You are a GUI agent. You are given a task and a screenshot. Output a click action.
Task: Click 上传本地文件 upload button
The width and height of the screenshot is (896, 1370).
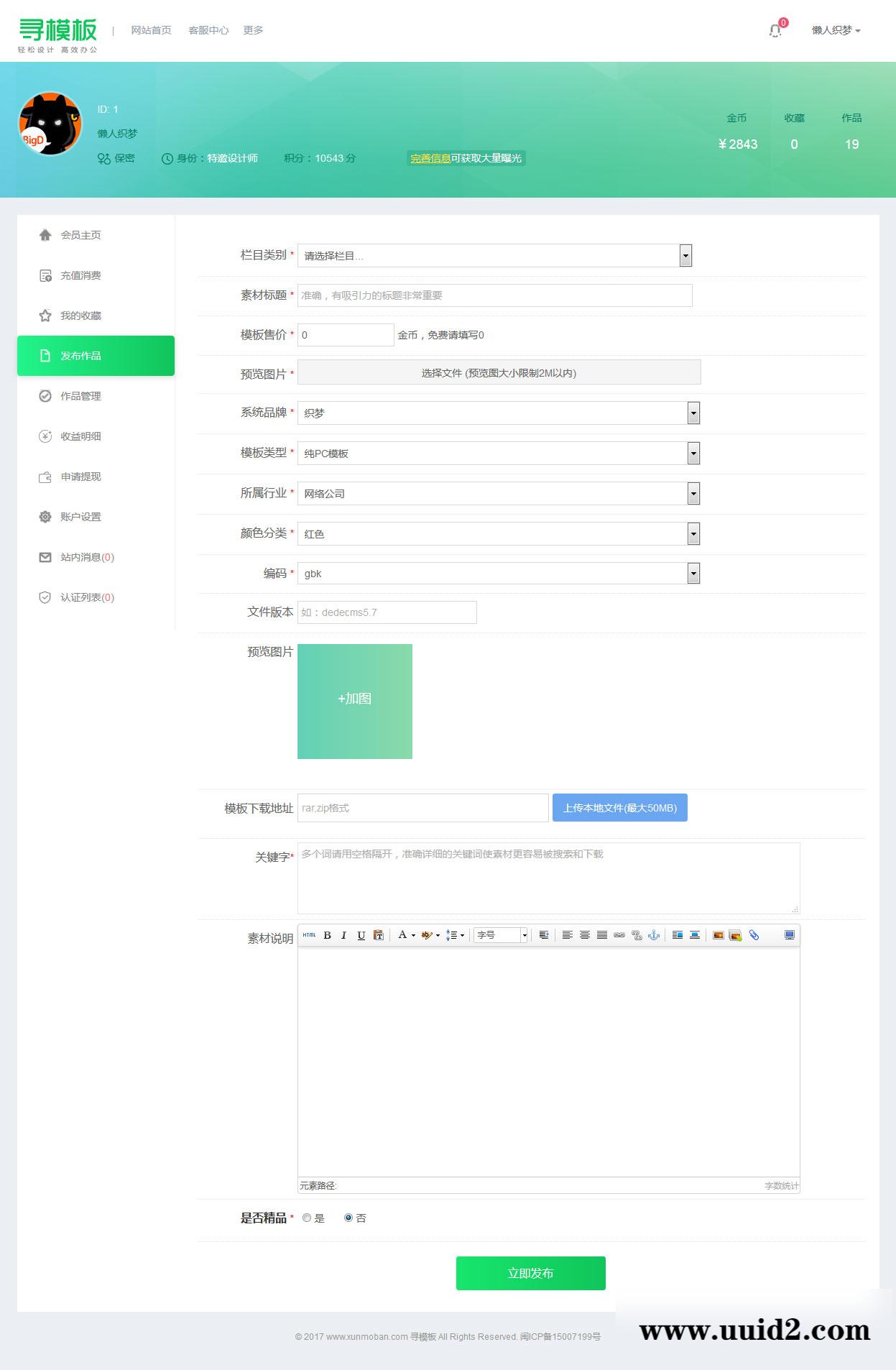pyautogui.click(x=620, y=808)
